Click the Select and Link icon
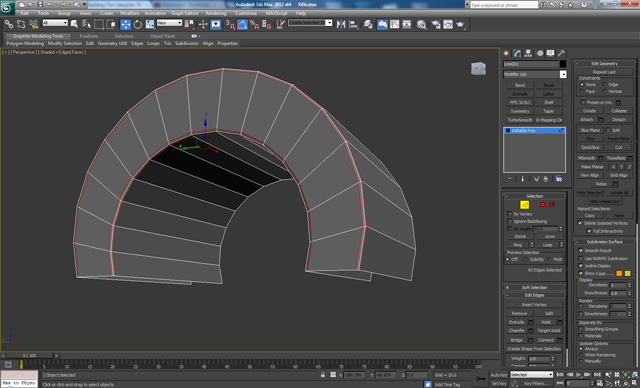Viewport: 640px width, 388px height. tap(9, 24)
